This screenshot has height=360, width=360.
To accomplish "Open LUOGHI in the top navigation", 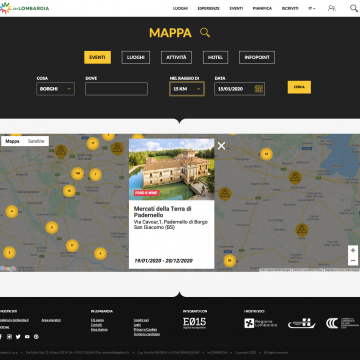I will click(x=180, y=8).
